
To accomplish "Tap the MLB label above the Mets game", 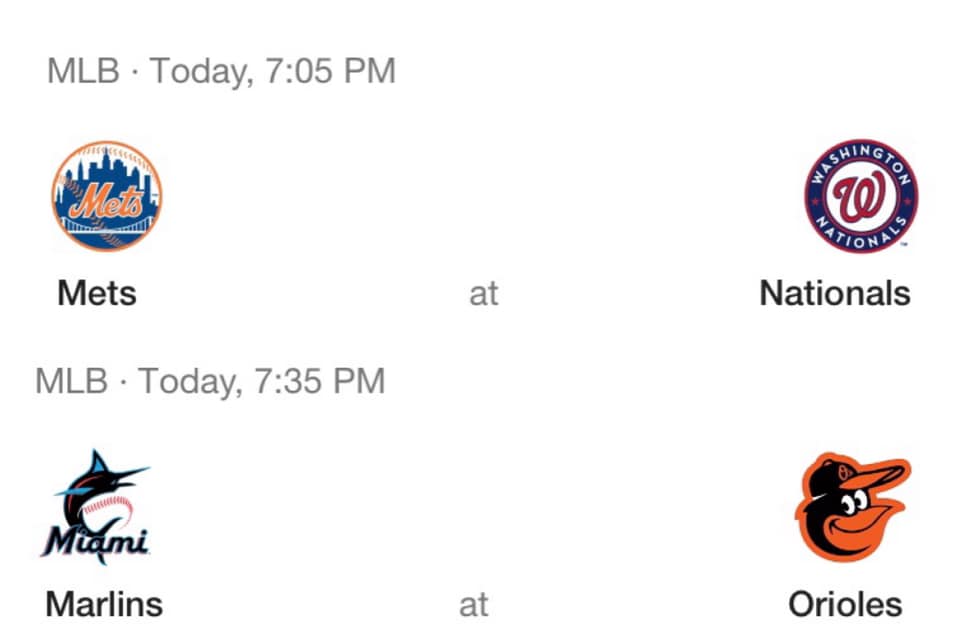I will (83, 70).
